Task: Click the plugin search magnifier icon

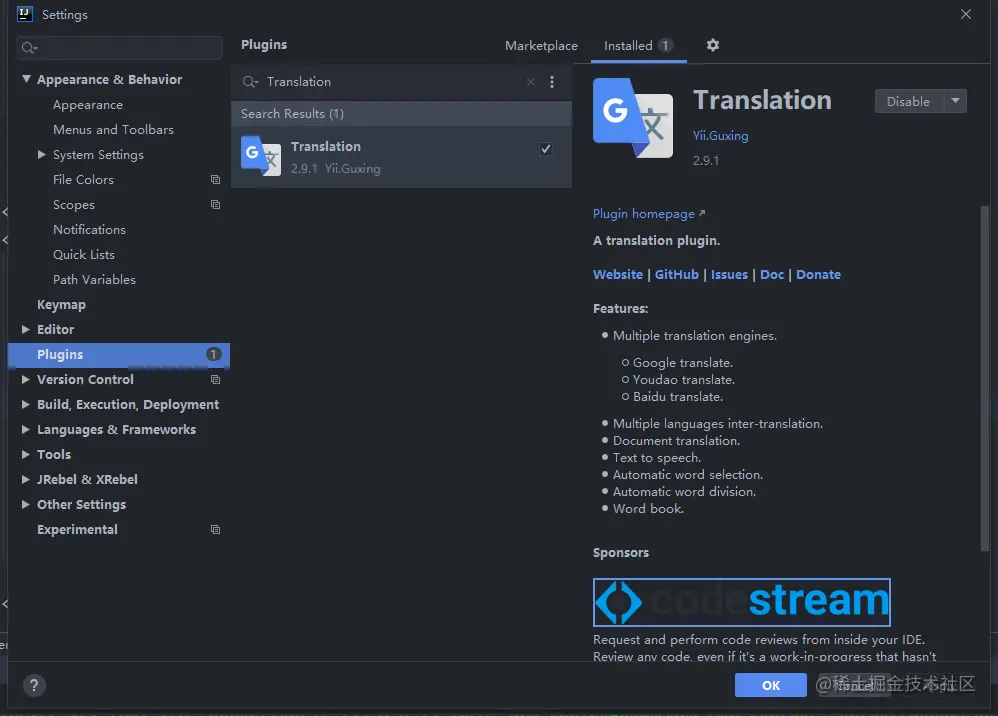Action: tap(250, 82)
